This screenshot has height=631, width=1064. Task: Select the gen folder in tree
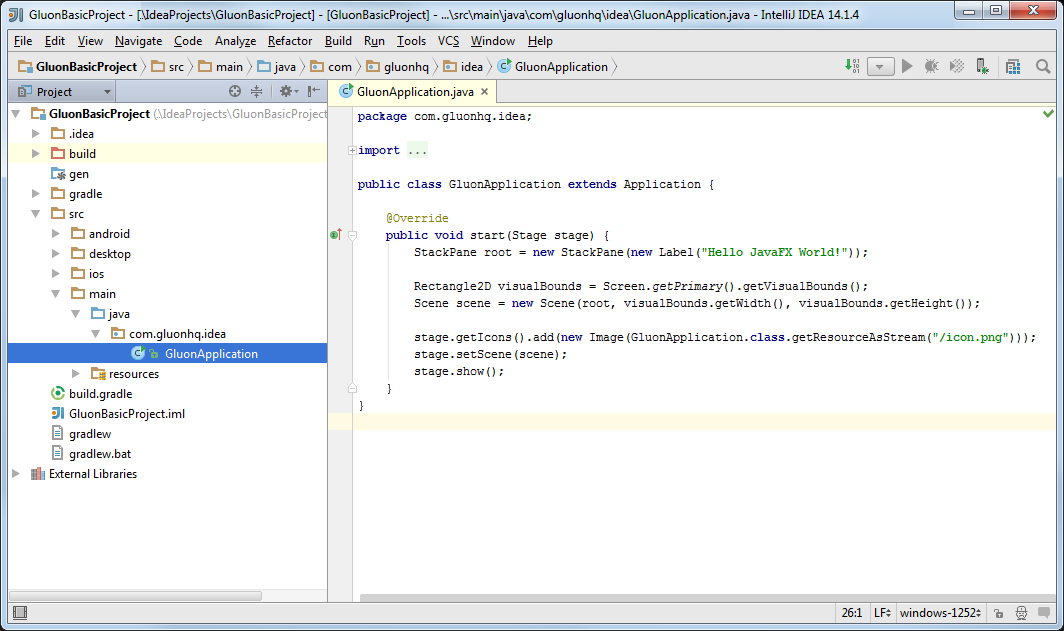point(70,174)
